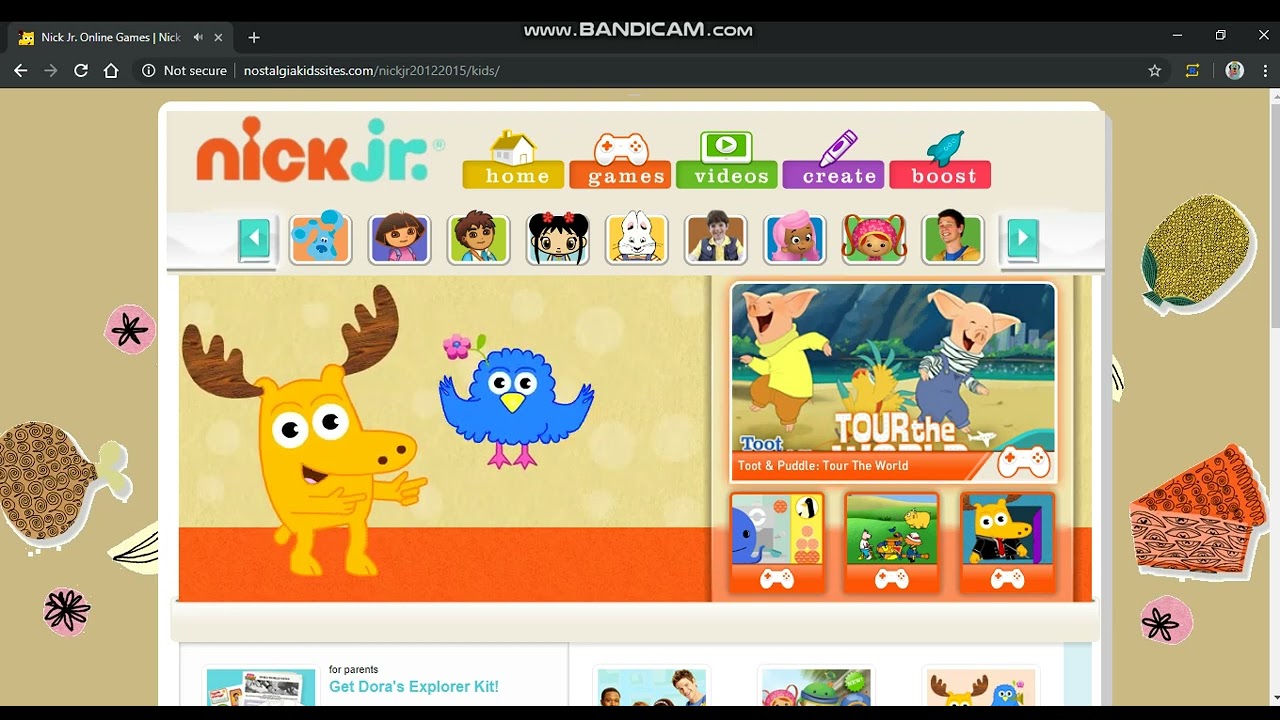The height and width of the screenshot is (720, 1280).
Task: Click the yellow extension icon in toolbar
Action: point(1192,71)
